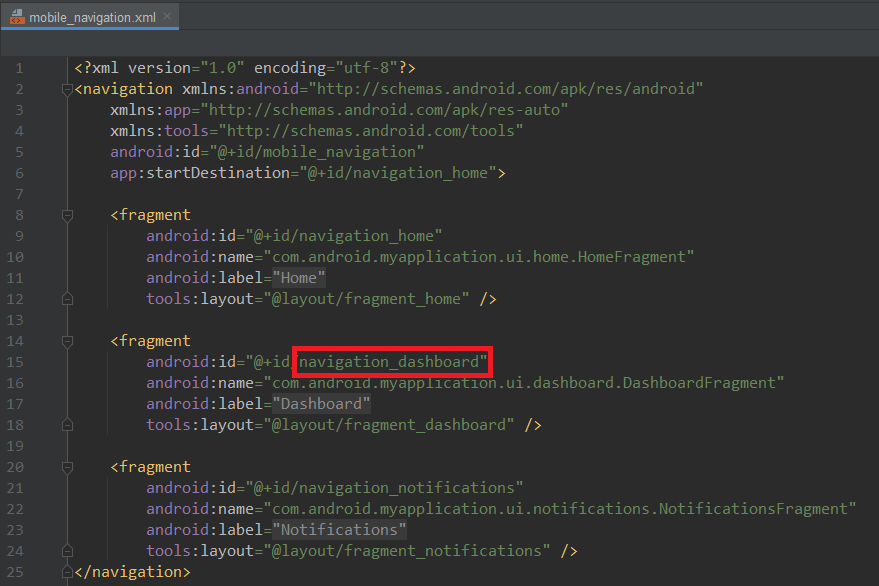879x586 pixels.
Task: Click the DashboardFragment class name
Action: pos(698,383)
